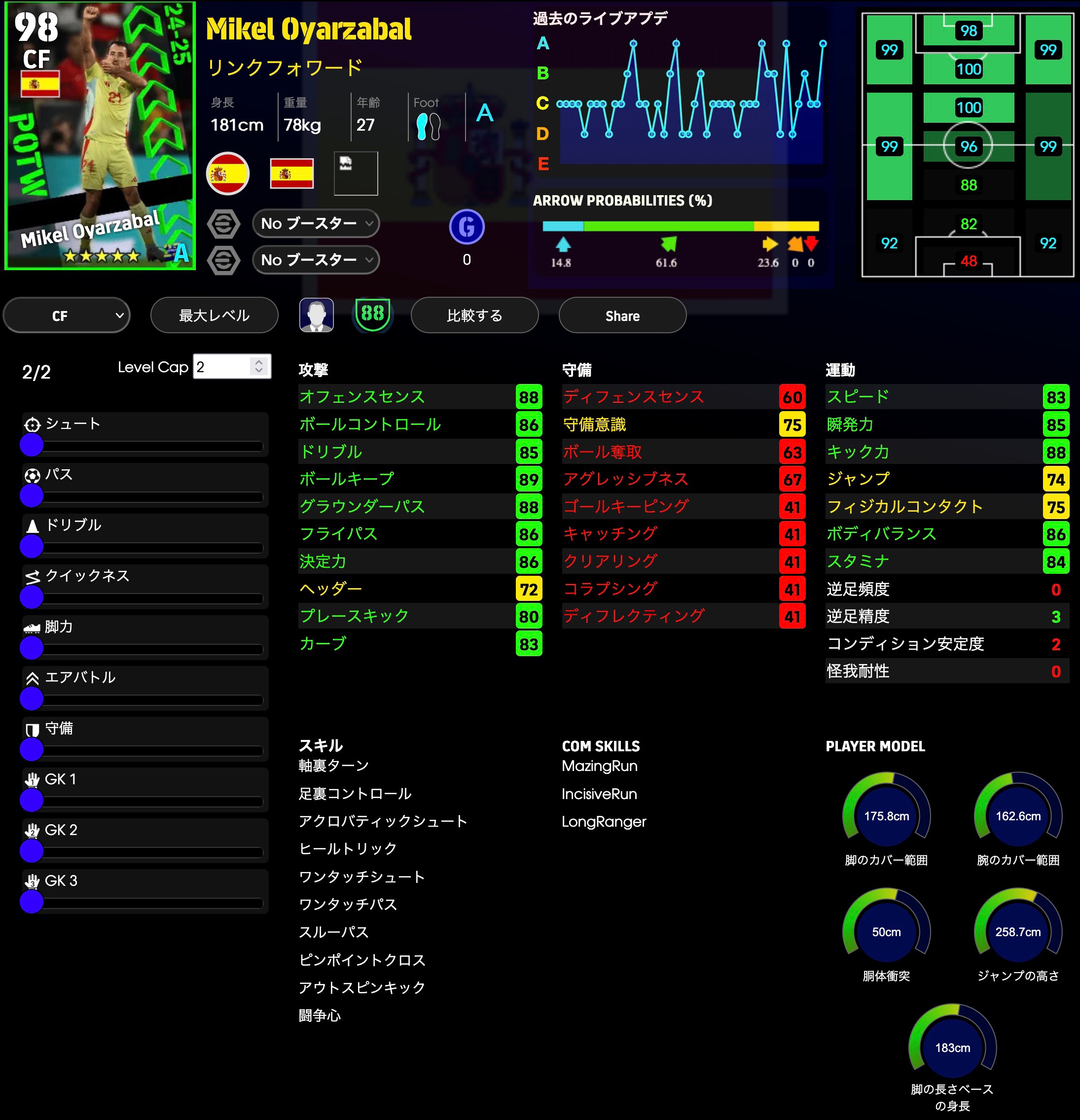This screenshot has height=1120, width=1080.
Task: Click the second booster slot icon
Action: (x=223, y=261)
